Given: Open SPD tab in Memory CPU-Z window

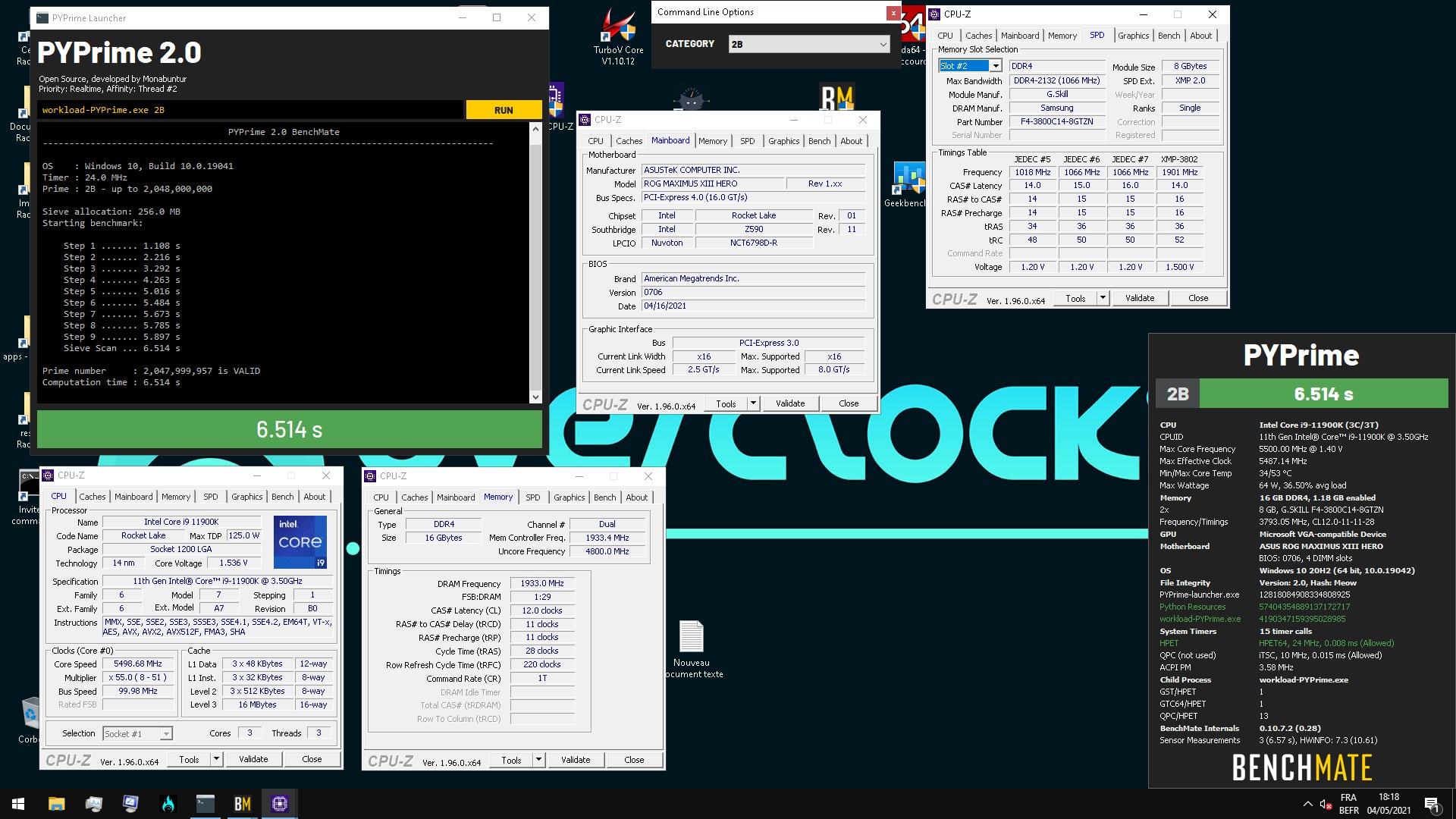Looking at the screenshot, I should coord(533,497).
